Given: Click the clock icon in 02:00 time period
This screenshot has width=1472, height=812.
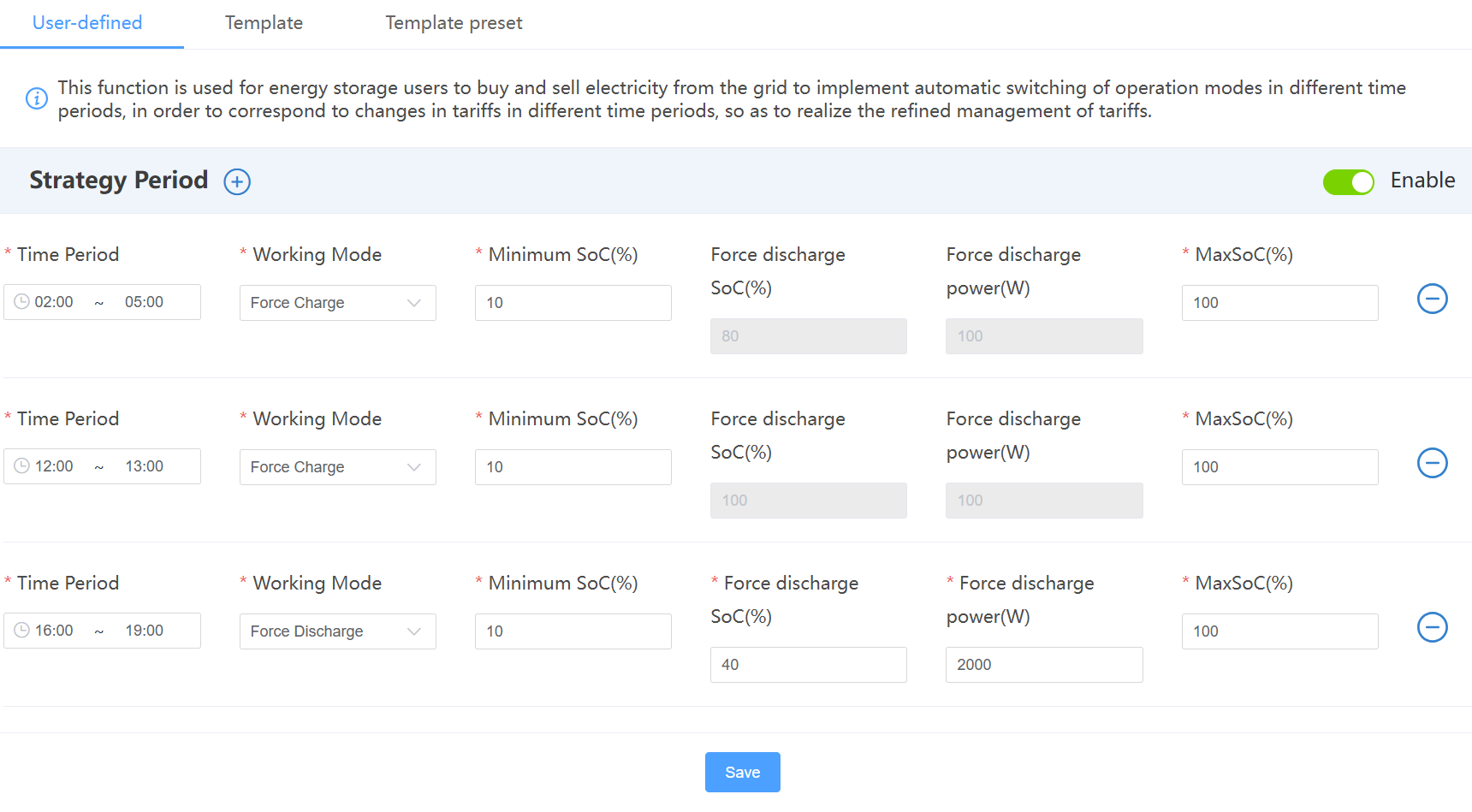Looking at the screenshot, I should 22,302.
